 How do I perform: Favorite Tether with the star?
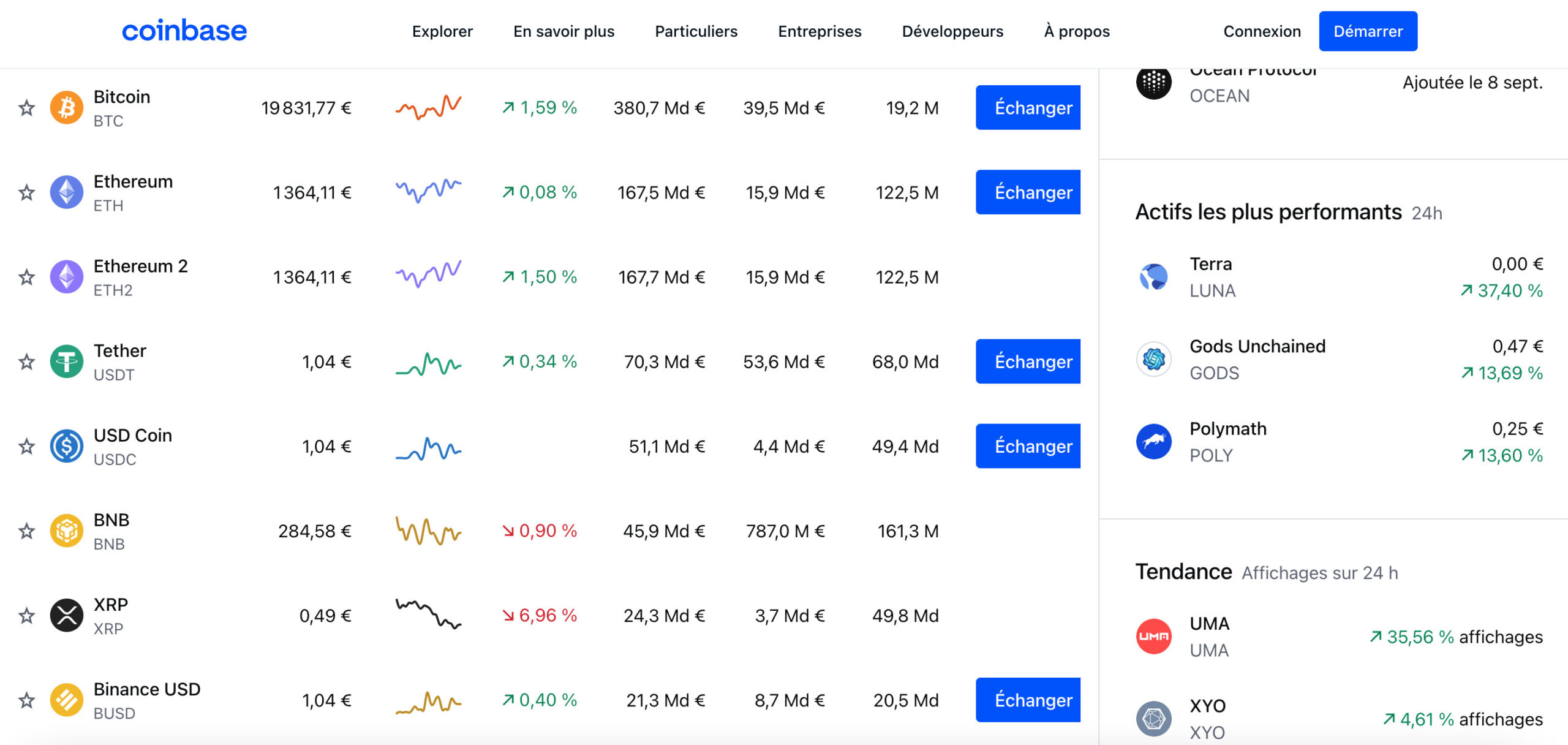pyautogui.click(x=26, y=362)
